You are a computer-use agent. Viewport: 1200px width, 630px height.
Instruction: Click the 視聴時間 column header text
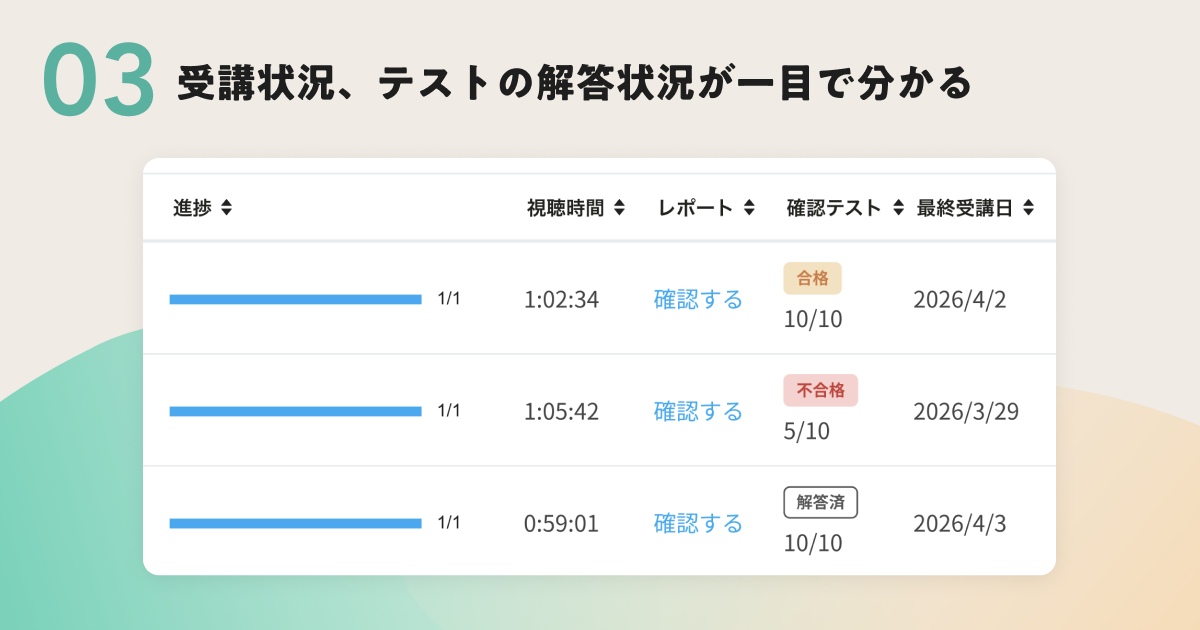coord(565,208)
